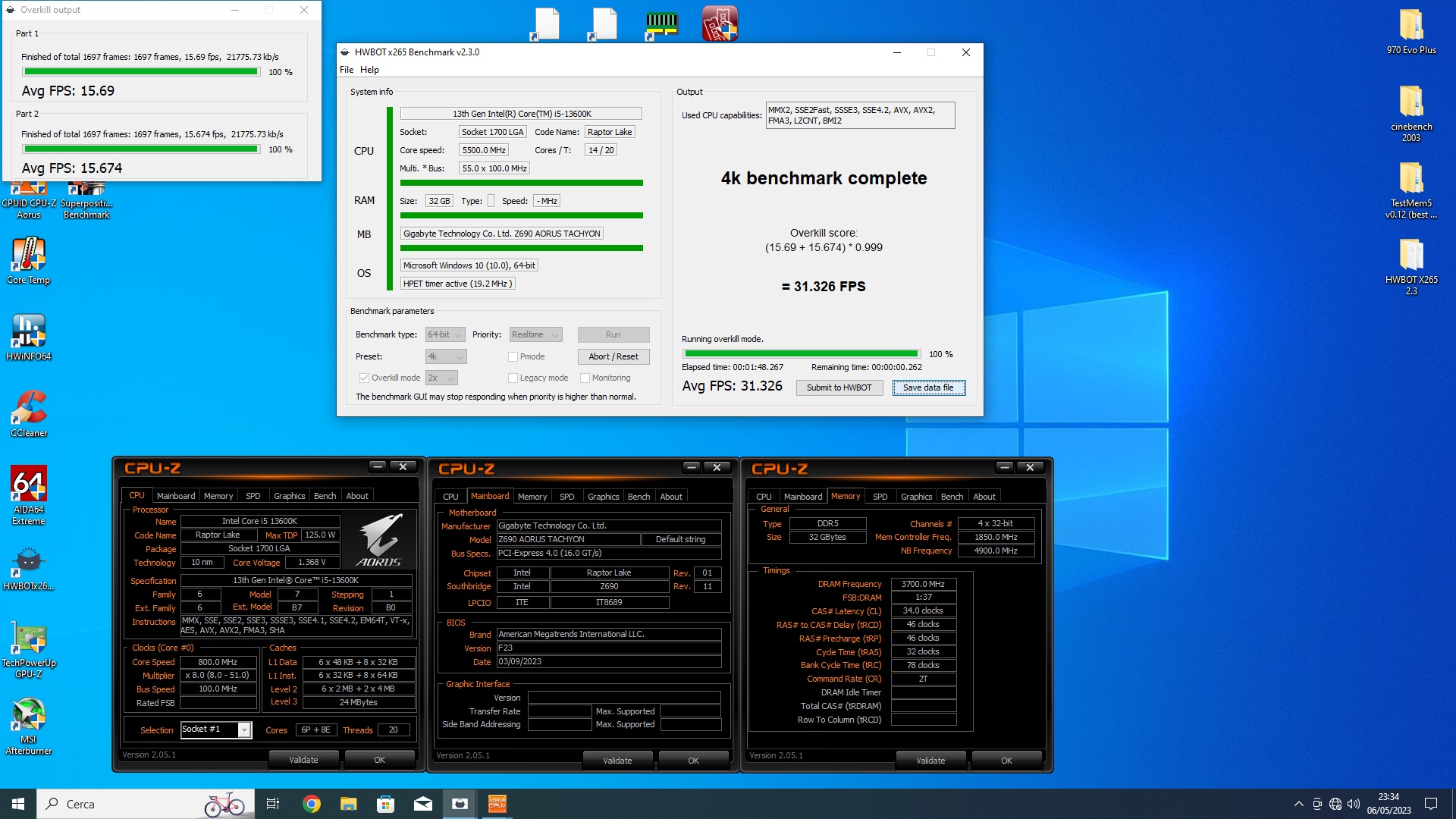
Task: Click the Cerca search box in taskbar
Action: [144, 804]
